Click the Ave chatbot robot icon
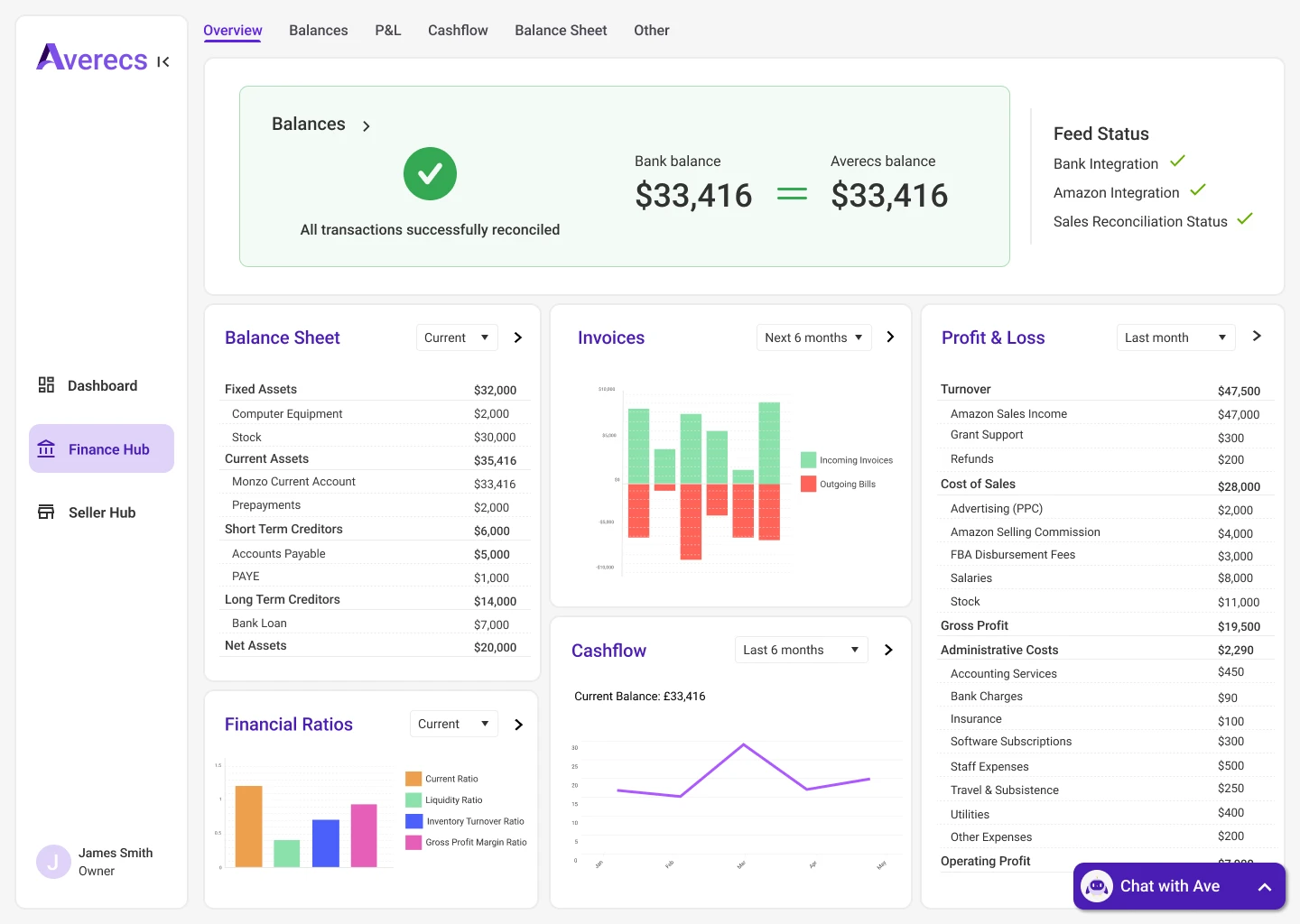1300x924 pixels. [x=1097, y=886]
